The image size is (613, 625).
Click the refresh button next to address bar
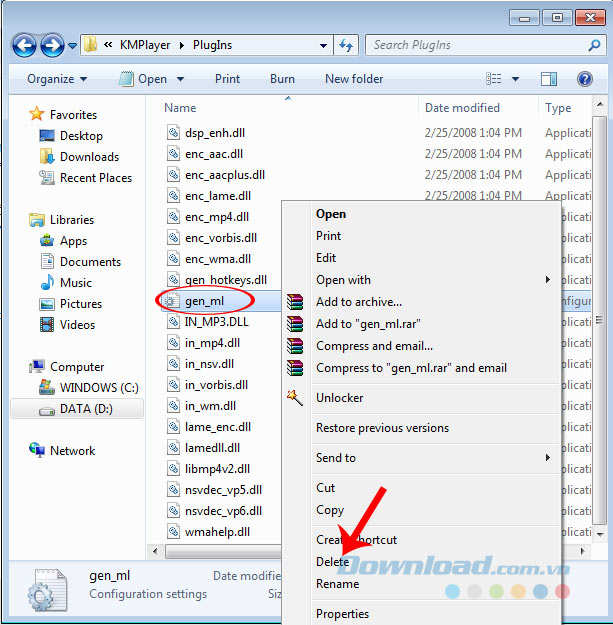point(346,45)
